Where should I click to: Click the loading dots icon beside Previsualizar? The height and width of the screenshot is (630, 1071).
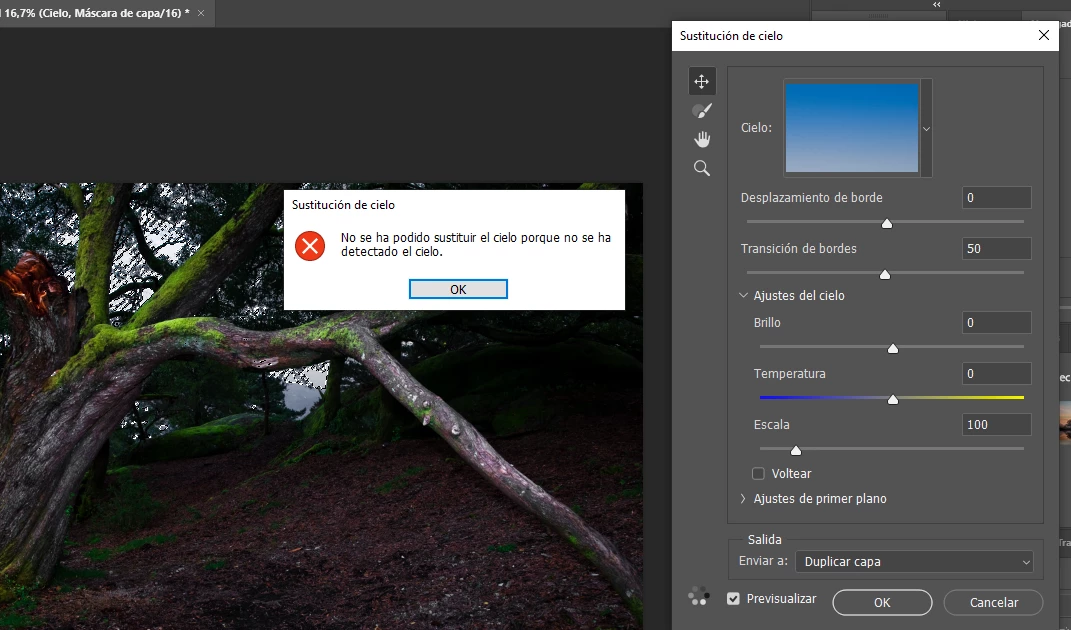(x=699, y=597)
